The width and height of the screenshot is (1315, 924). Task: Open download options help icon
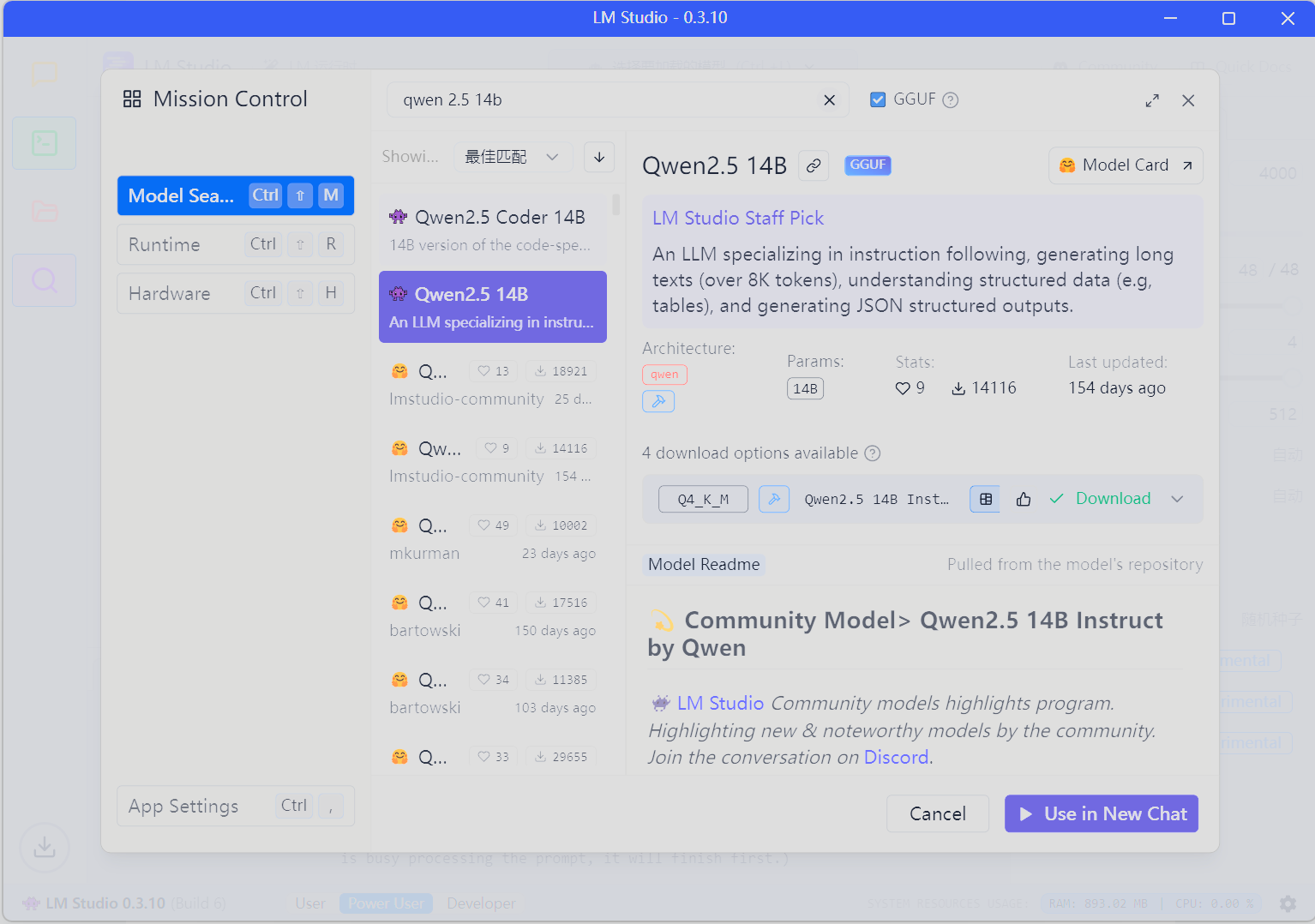pyautogui.click(x=873, y=453)
